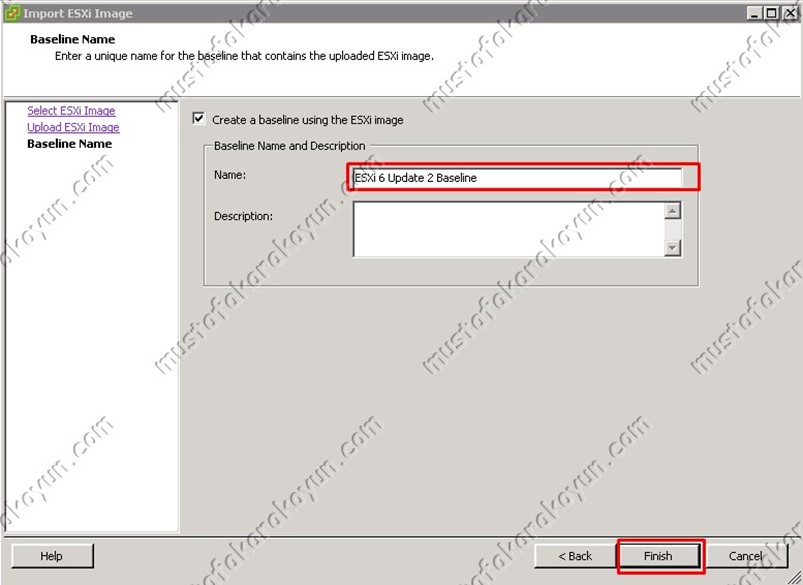The height and width of the screenshot is (585, 803).
Task: Click Finish to create the baseline
Action: (x=659, y=556)
